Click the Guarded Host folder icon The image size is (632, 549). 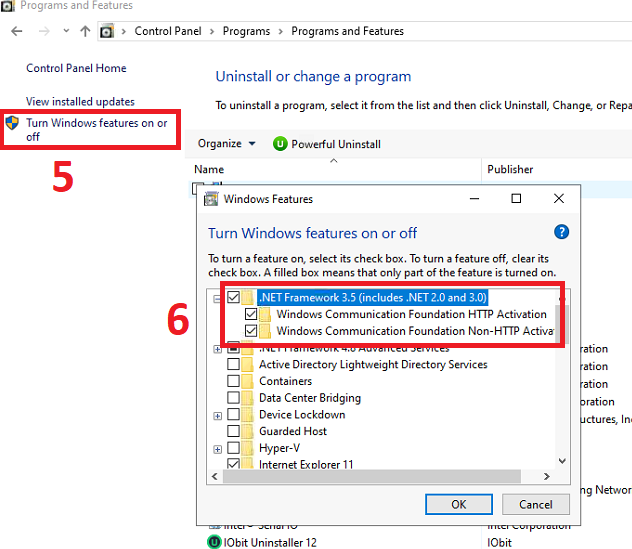pyautogui.click(x=247, y=431)
